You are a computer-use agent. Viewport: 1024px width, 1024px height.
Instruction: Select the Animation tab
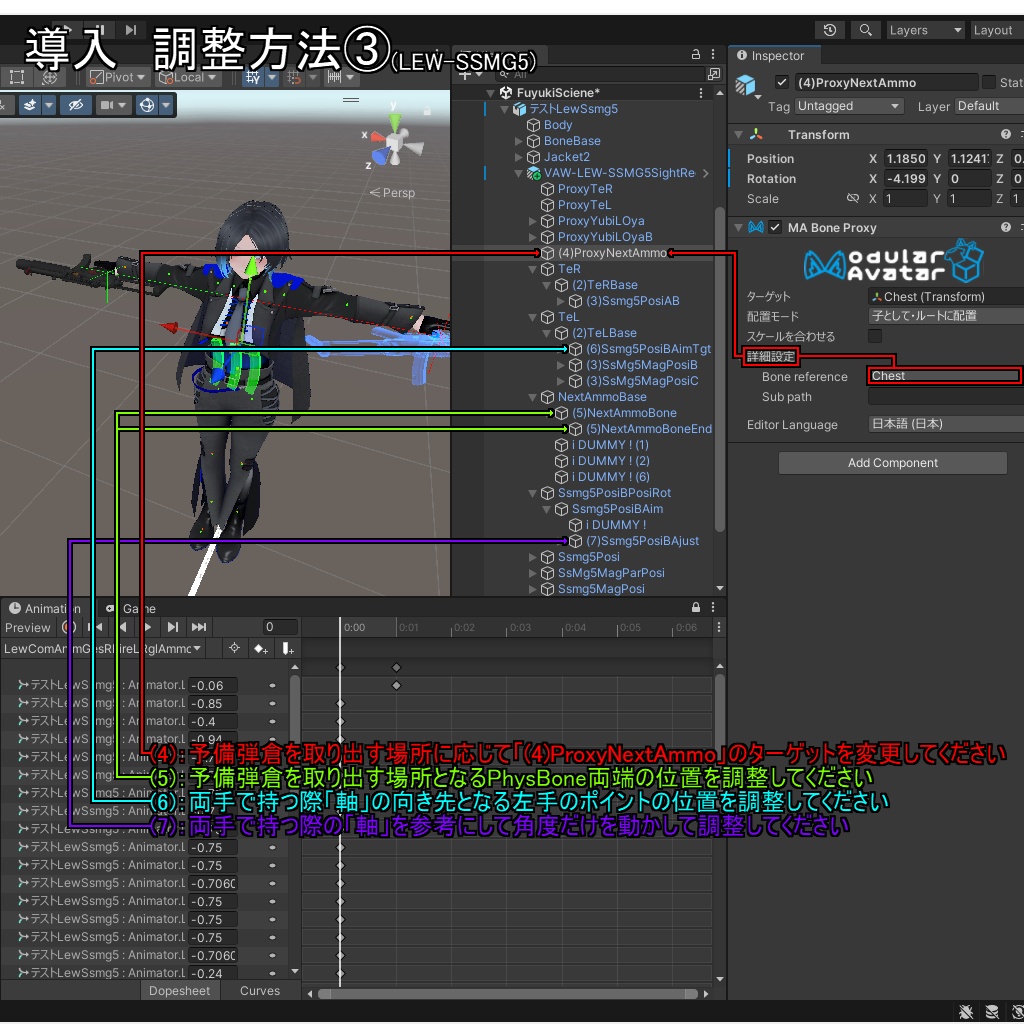(x=46, y=609)
